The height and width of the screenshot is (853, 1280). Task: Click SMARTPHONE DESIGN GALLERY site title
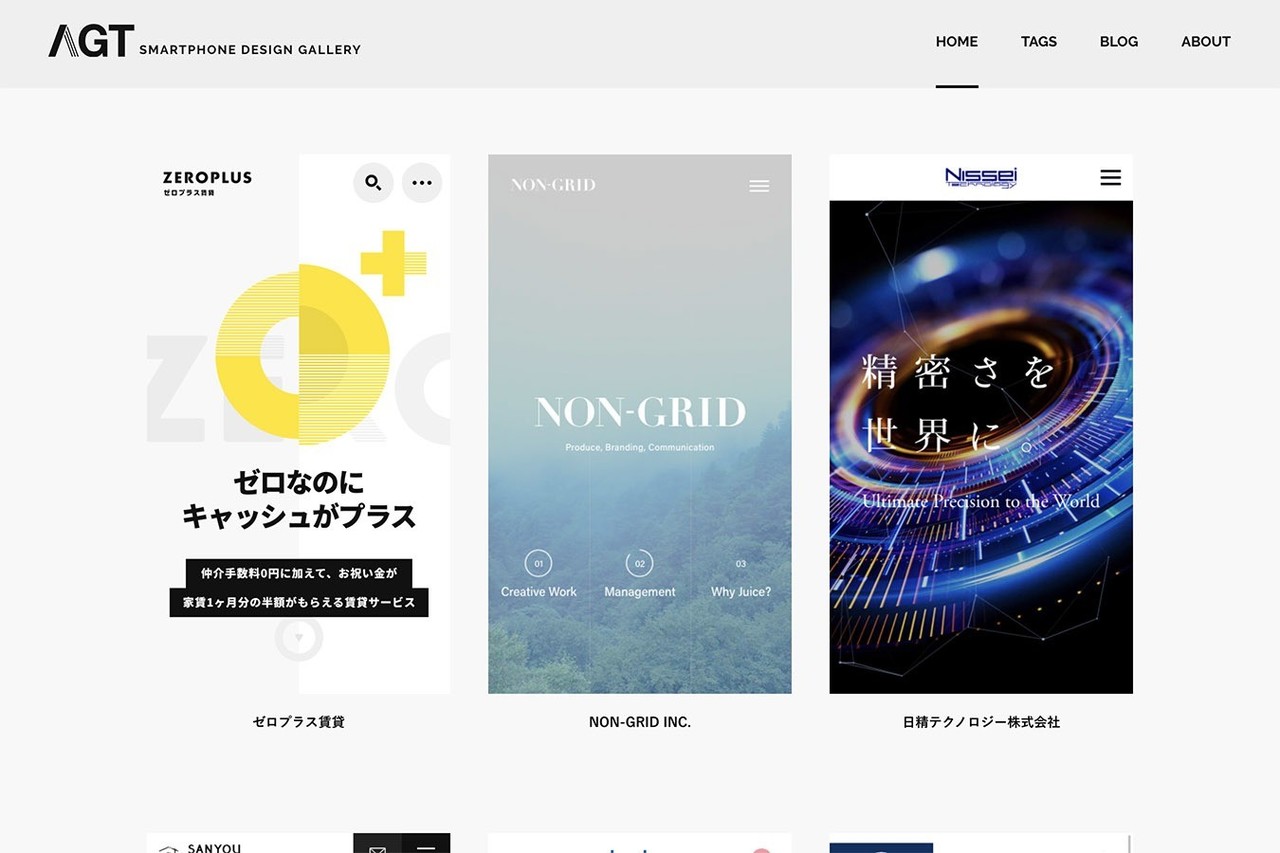point(250,49)
